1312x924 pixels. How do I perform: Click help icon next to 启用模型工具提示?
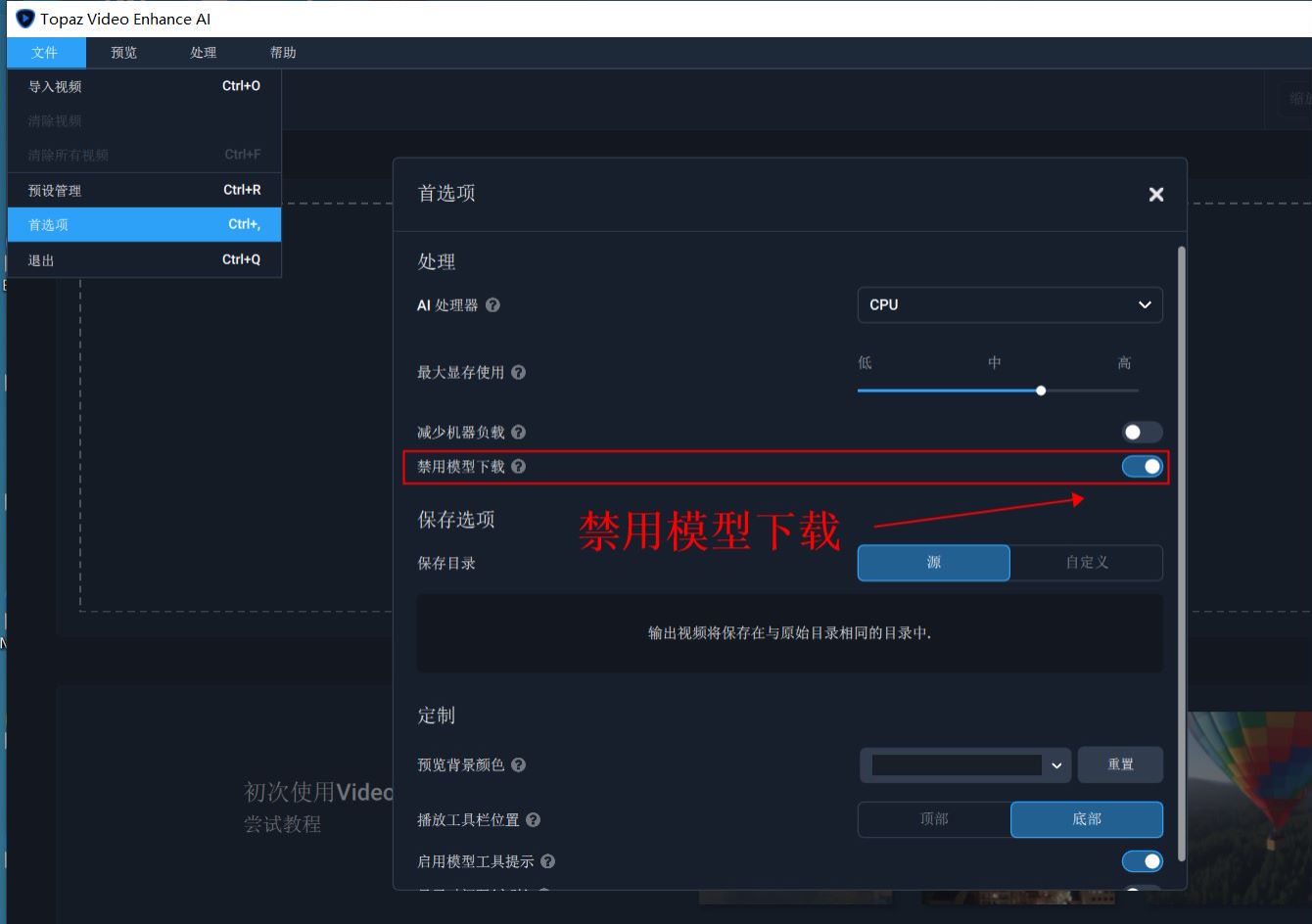547,861
